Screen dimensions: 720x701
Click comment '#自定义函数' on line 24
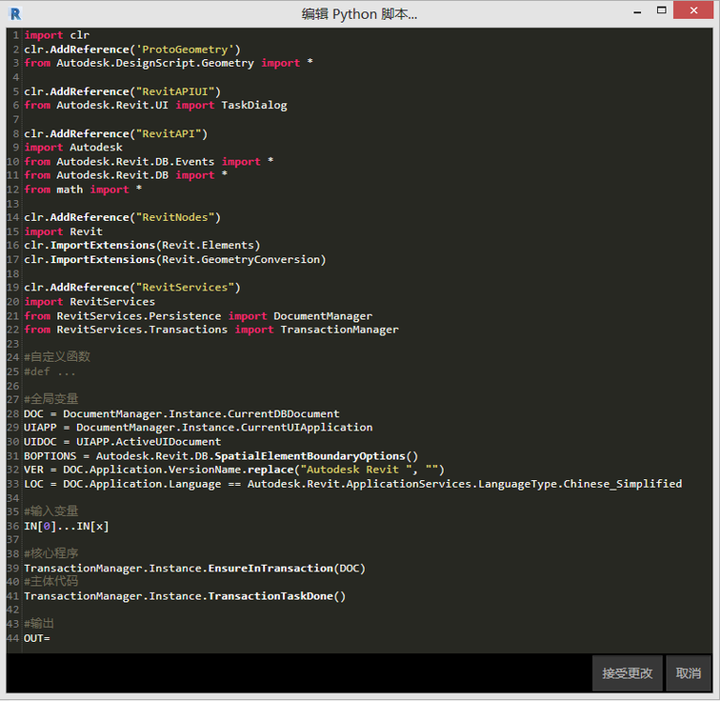point(57,357)
